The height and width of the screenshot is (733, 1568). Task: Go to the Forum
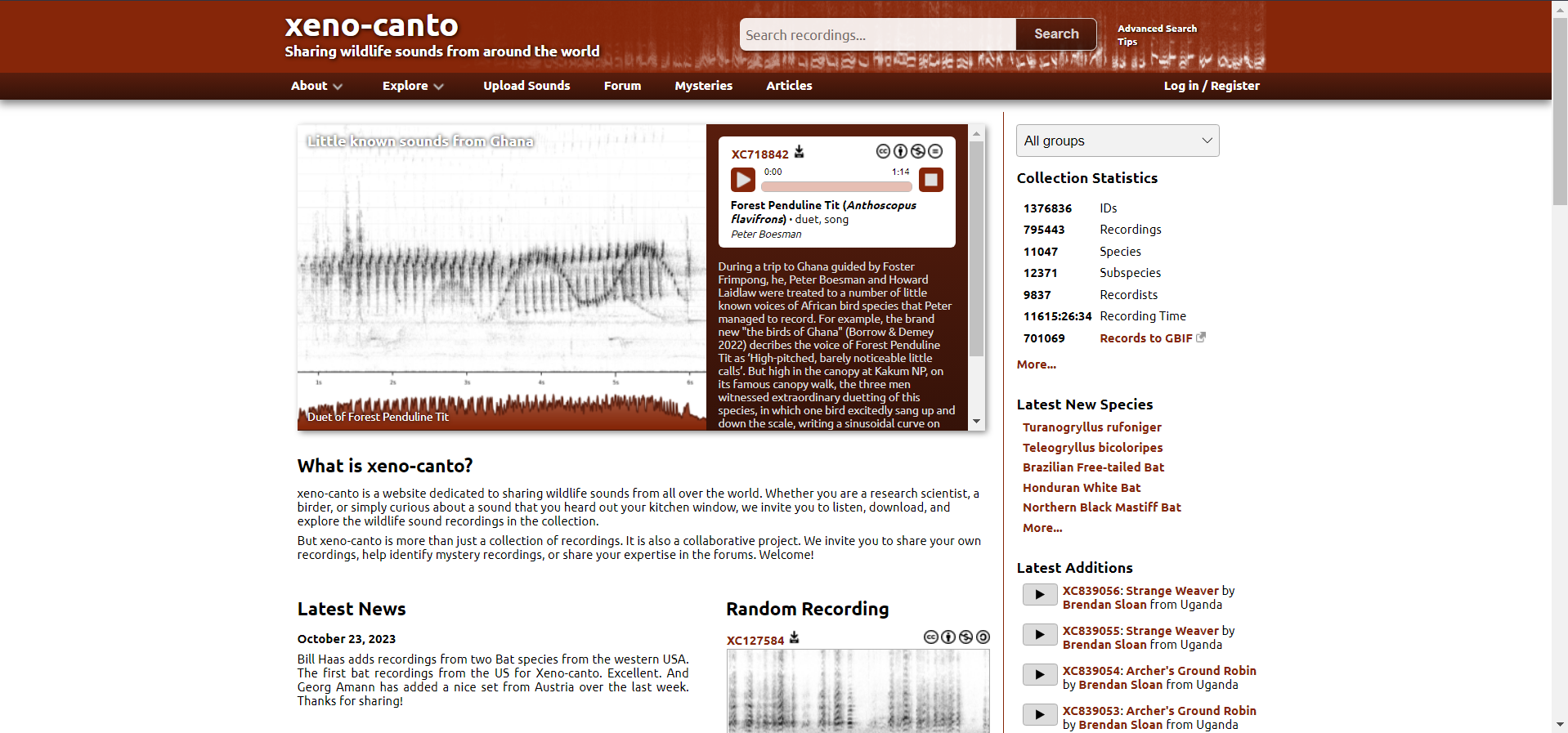coord(622,86)
